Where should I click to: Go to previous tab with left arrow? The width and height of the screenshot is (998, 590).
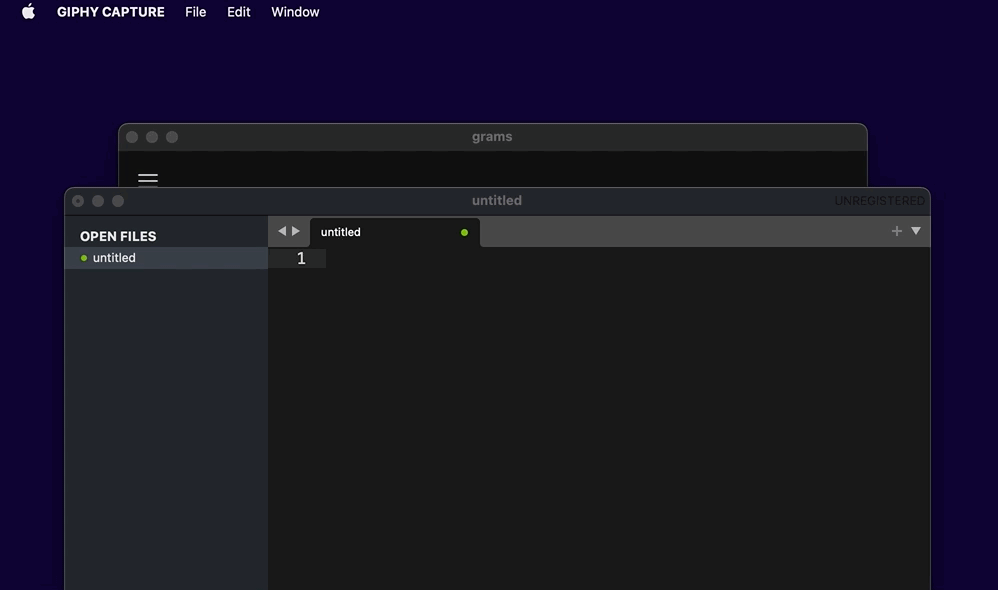click(x=282, y=231)
